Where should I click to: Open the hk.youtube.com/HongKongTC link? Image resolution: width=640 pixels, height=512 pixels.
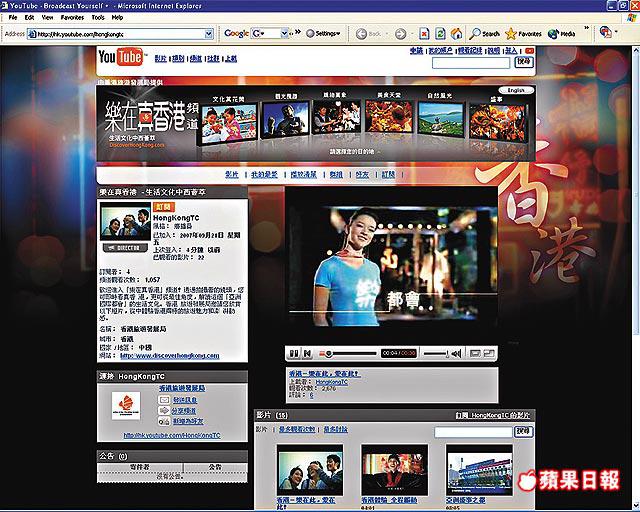point(172,435)
